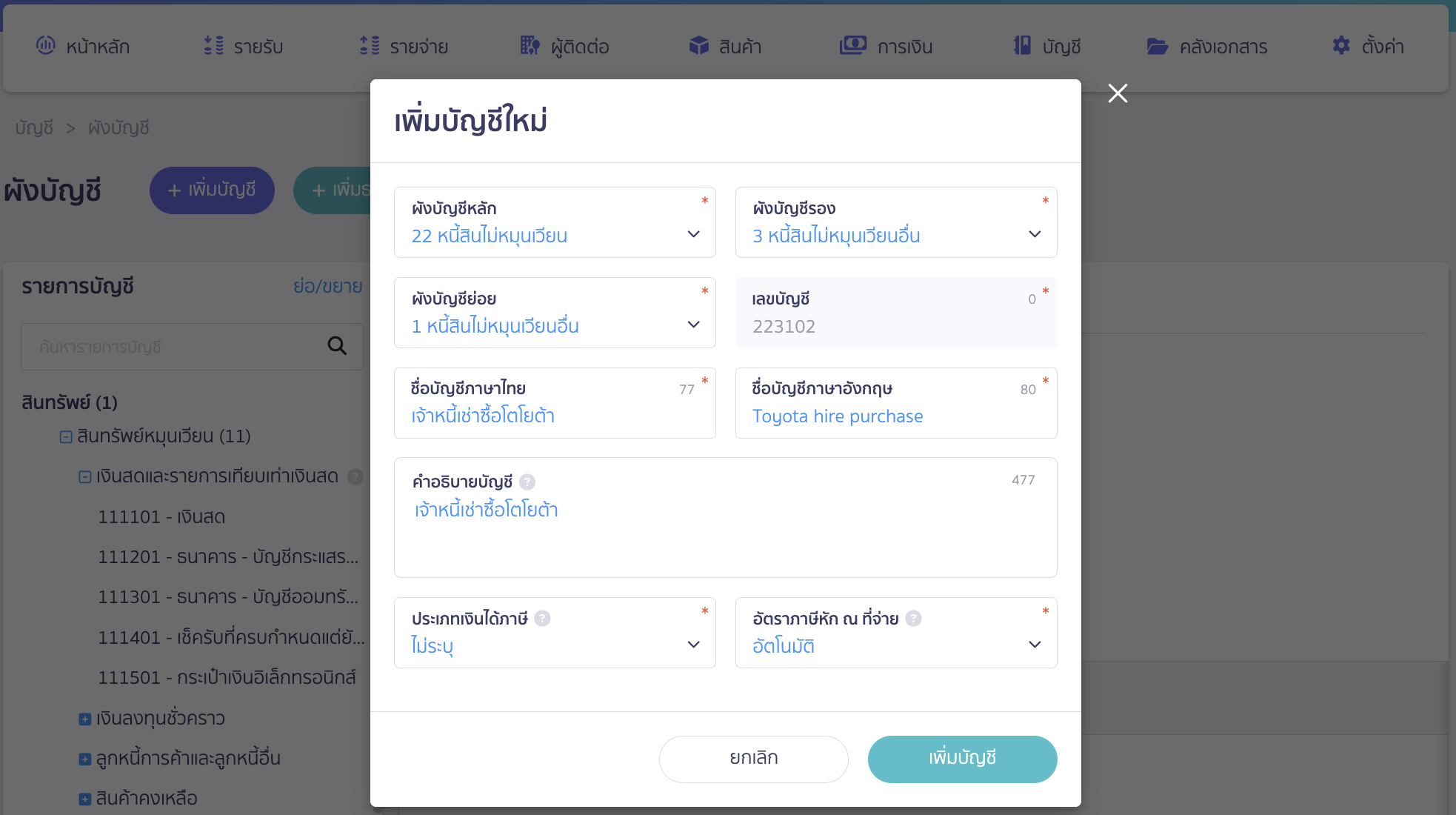Click the สินค้า product box icon
This screenshot has height=815, width=1456.
tap(699, 46)
